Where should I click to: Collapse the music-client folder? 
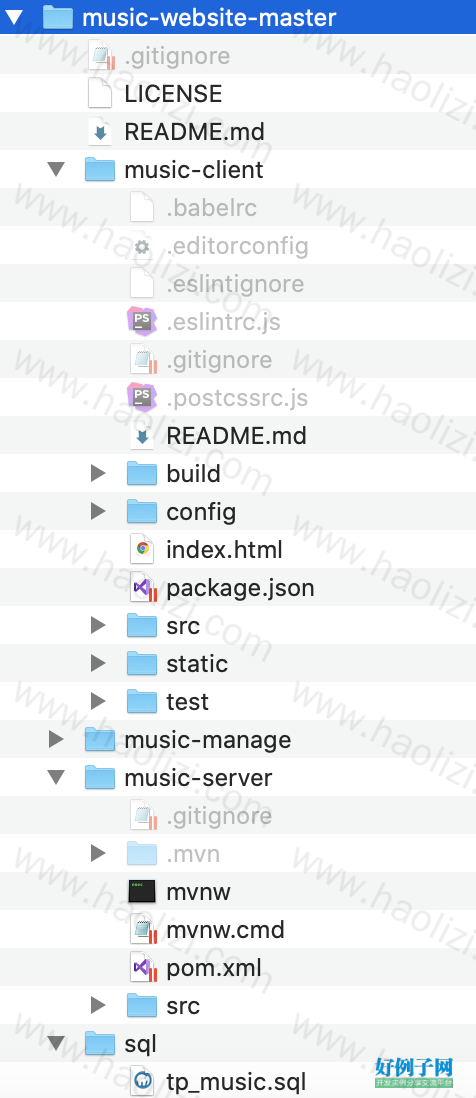(x=56, y=170)
